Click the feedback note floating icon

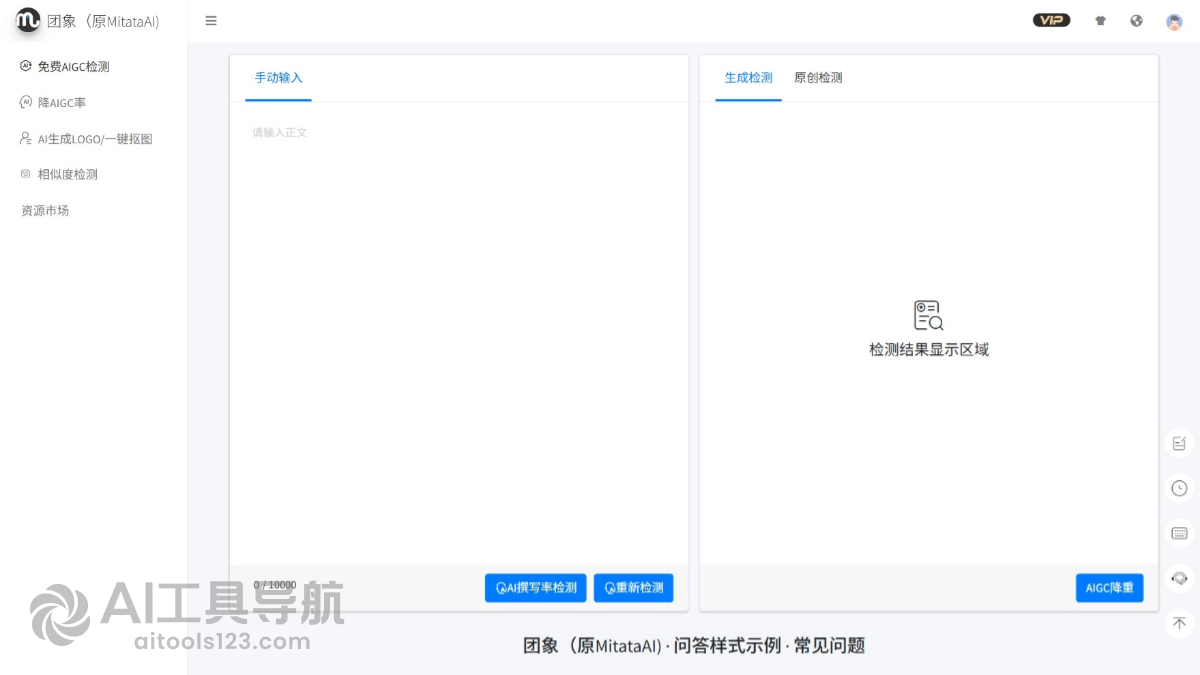point(1179,443)
